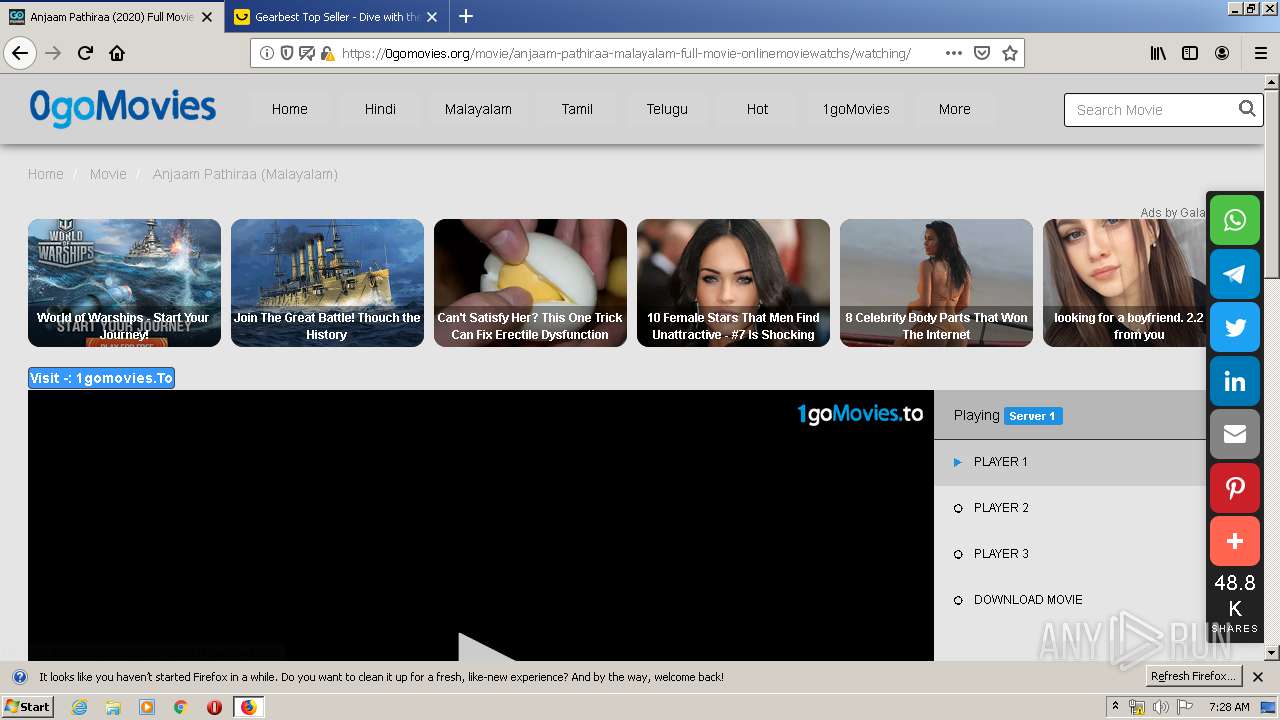Image resolution: width=1280 pixels, height=720 pixels.
Task: Open Home breadcrumb link
Action: pos(45,174)
